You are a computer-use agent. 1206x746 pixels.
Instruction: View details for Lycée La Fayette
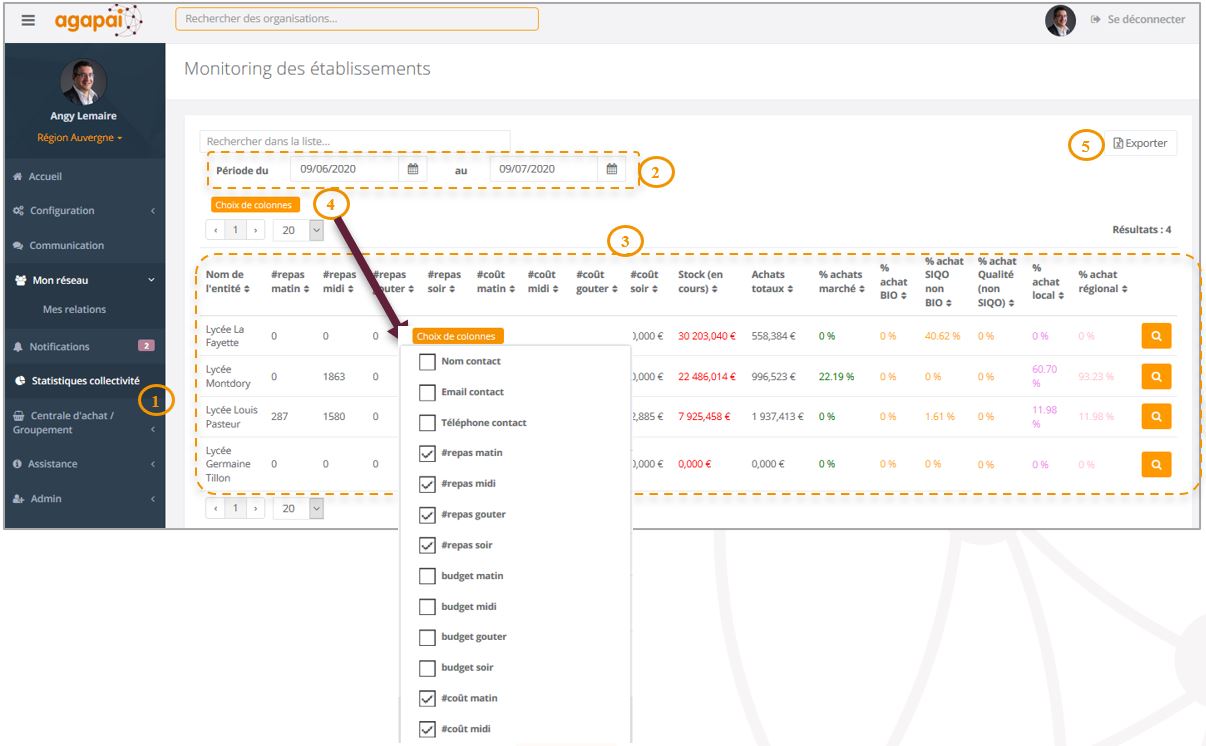1156,336
